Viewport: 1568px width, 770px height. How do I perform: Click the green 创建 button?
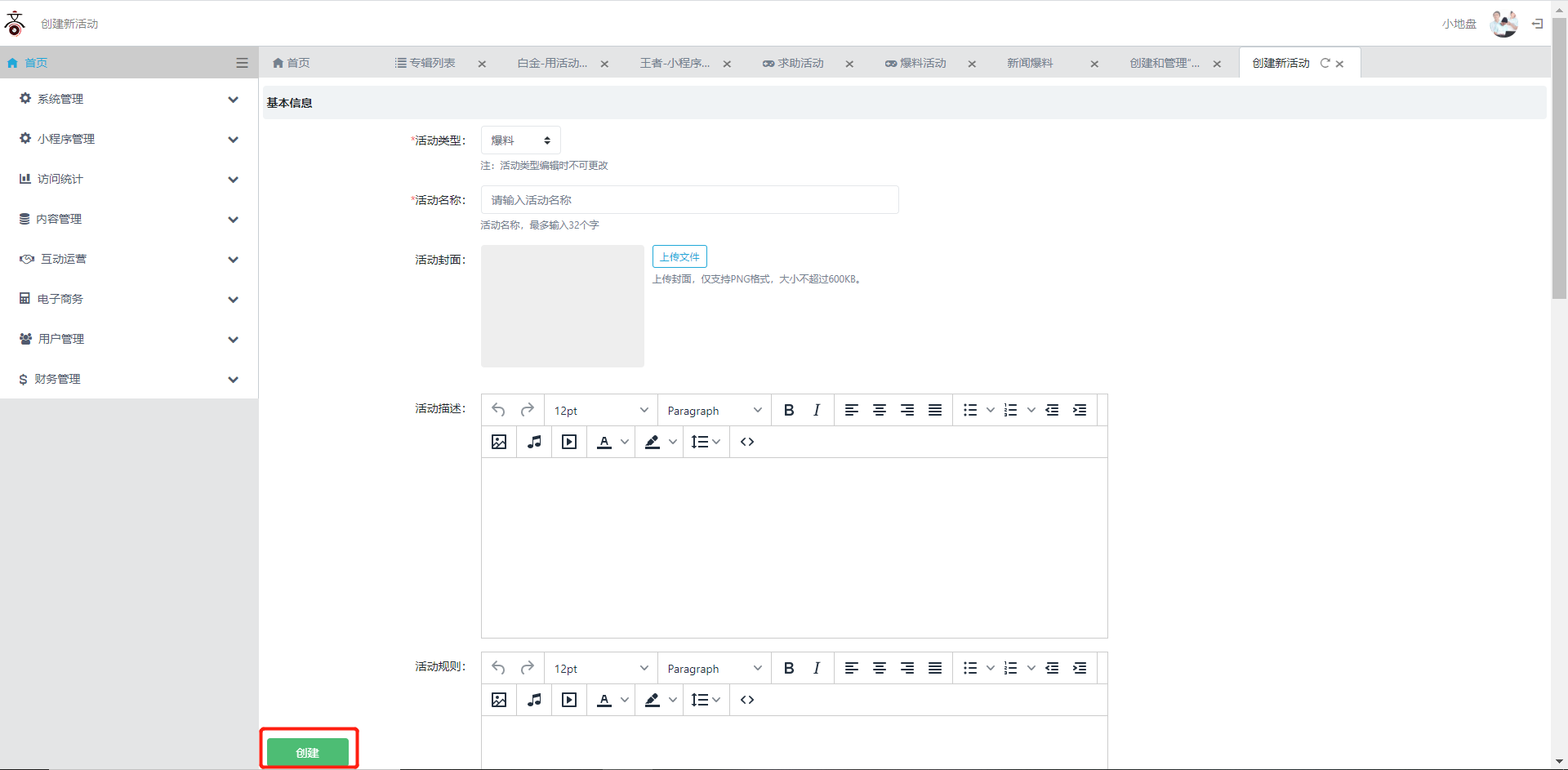coord(308,752)
